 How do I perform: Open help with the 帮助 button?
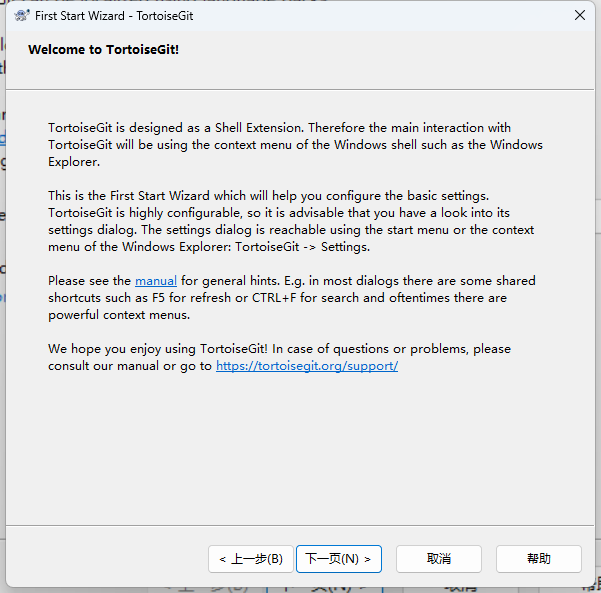coord(538,559)
